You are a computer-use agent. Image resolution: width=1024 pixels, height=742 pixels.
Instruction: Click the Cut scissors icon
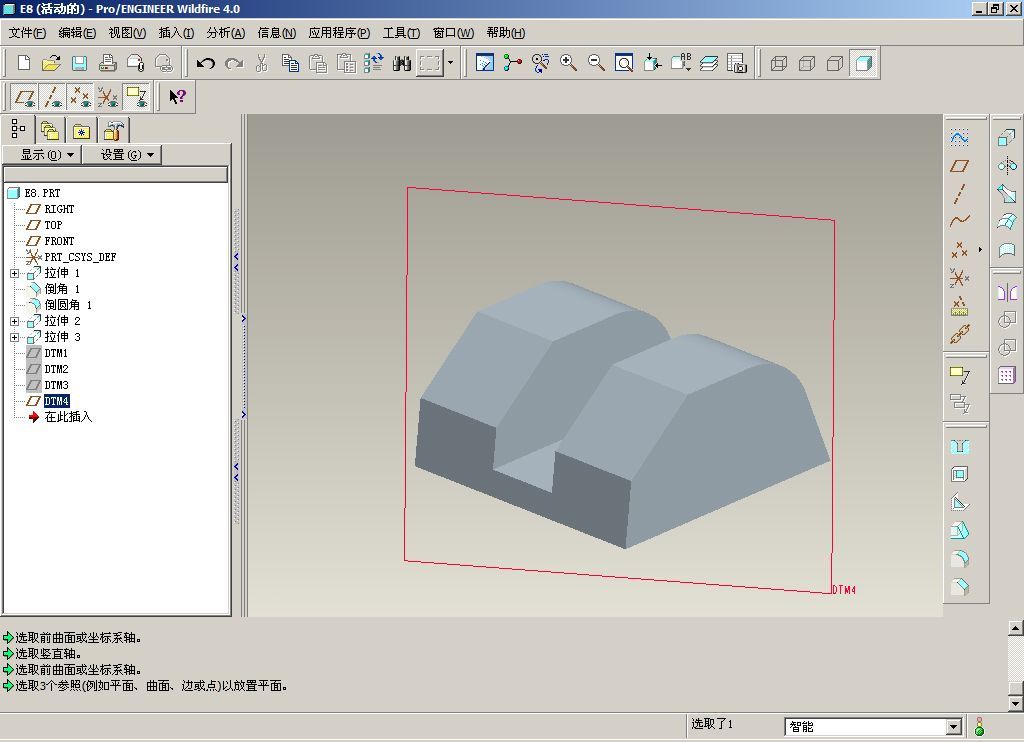tap(261, 63)
